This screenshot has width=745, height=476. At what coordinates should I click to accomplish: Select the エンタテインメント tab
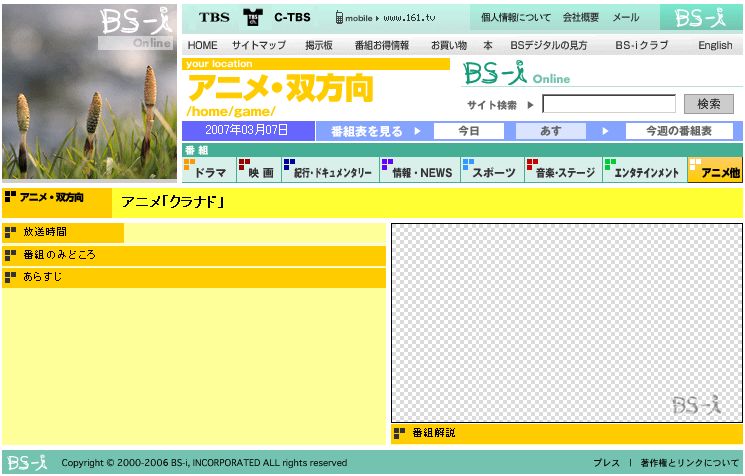645,170
